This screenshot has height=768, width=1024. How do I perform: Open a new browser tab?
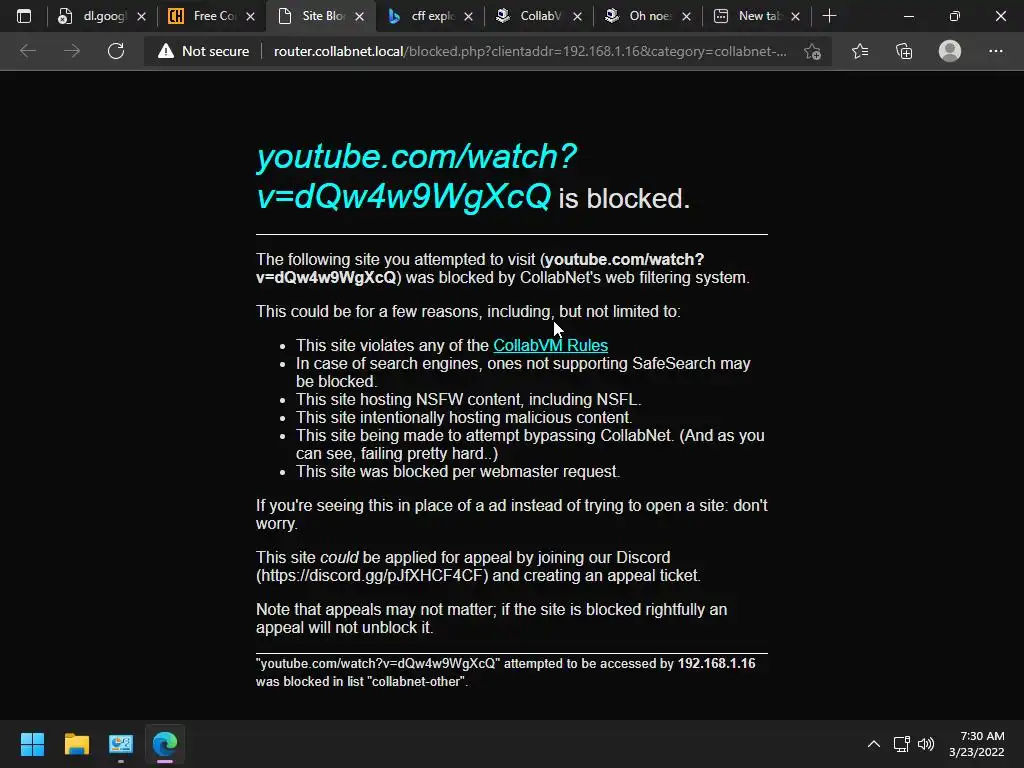pos(829,16)
